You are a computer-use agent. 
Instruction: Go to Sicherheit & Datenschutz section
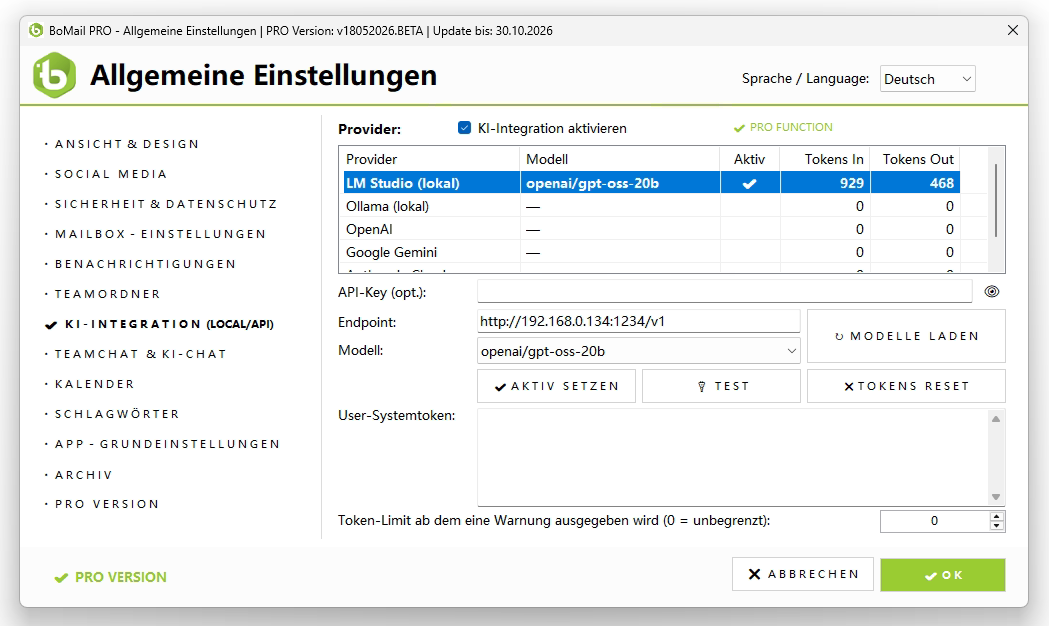[165, 204]
